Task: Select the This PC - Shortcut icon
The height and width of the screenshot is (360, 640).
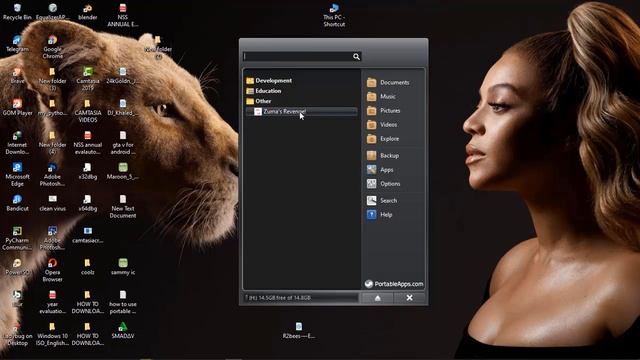Action: (334, 15)
